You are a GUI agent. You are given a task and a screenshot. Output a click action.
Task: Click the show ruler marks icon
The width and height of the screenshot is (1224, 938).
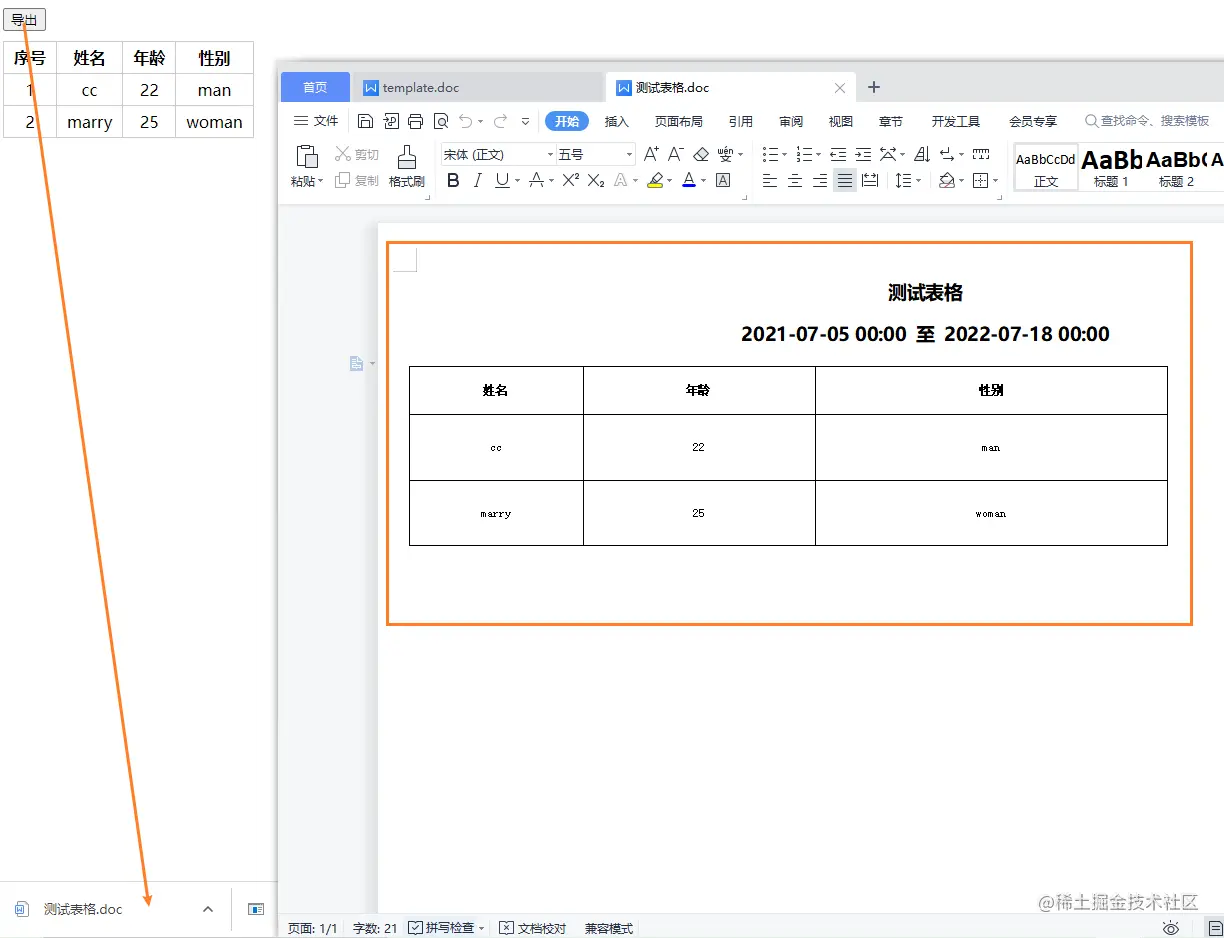click(x=981, y=154)
